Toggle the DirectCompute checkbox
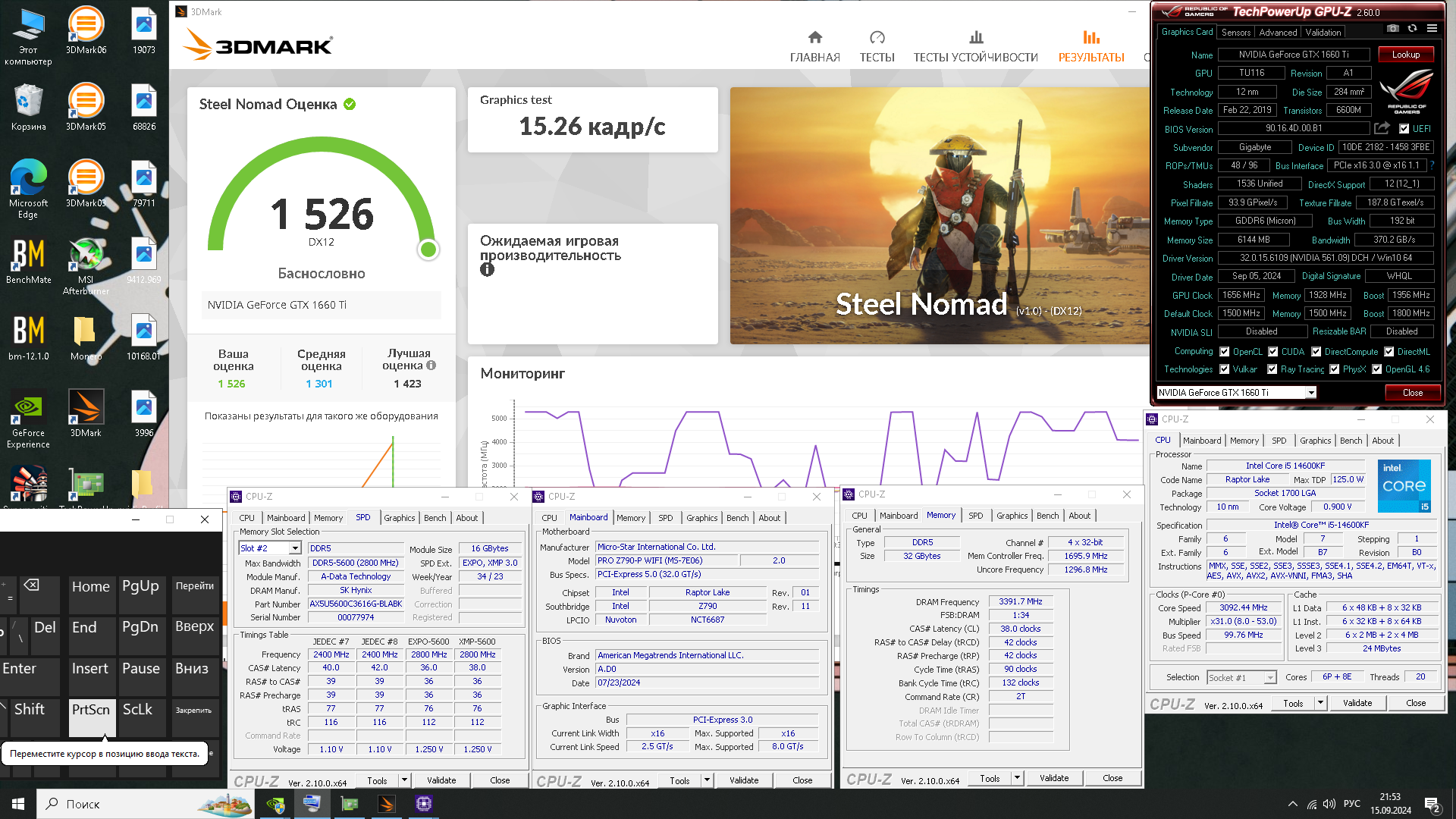Image resolution: width=1456 pixels, height=819 pixels. [x=1316, y=352]
